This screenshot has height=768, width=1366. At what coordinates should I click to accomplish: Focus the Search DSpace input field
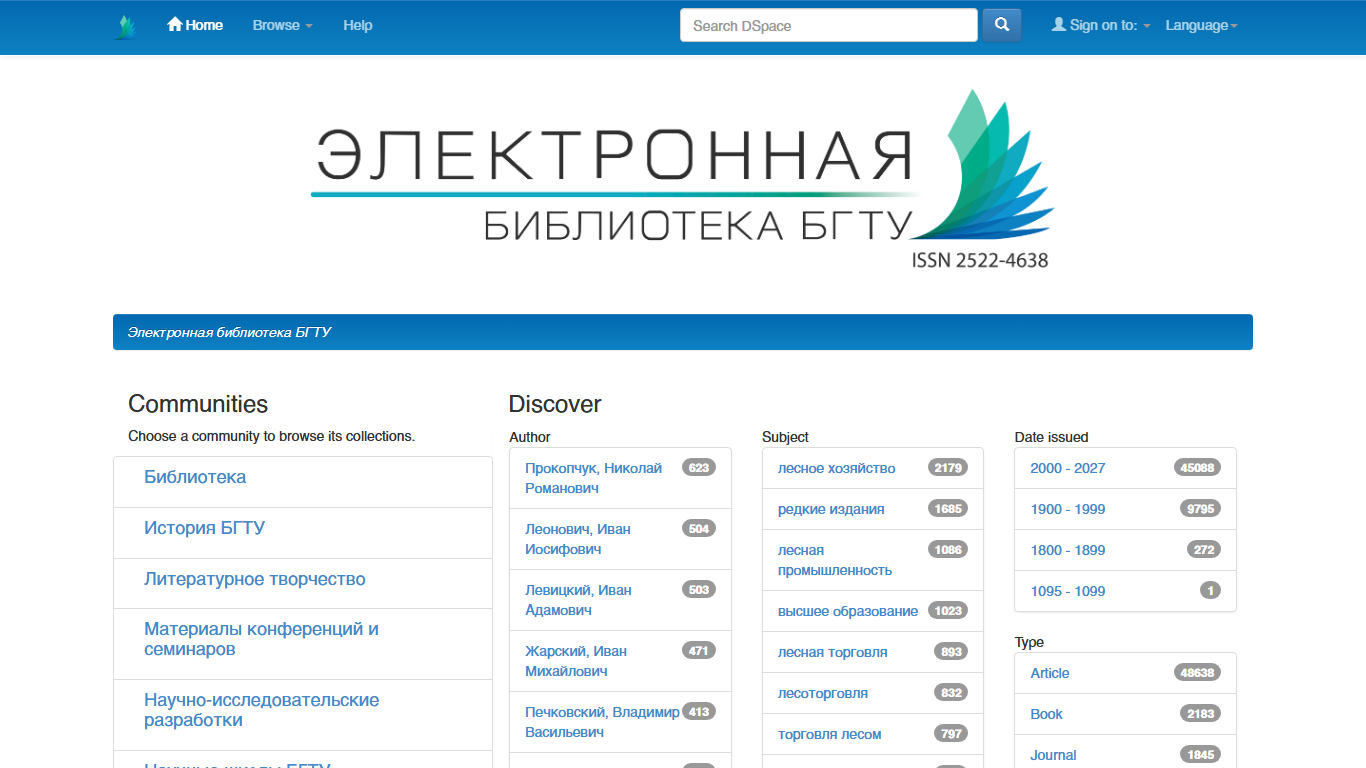point(829,25)
